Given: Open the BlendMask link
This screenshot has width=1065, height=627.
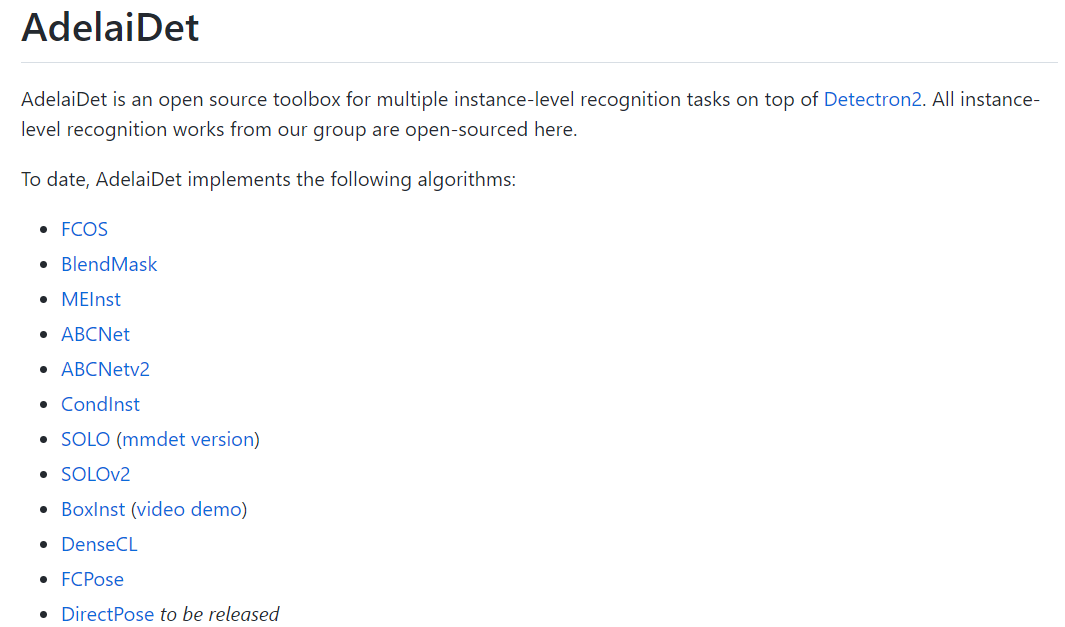Looking at the screenshot, I should (109, 265).
